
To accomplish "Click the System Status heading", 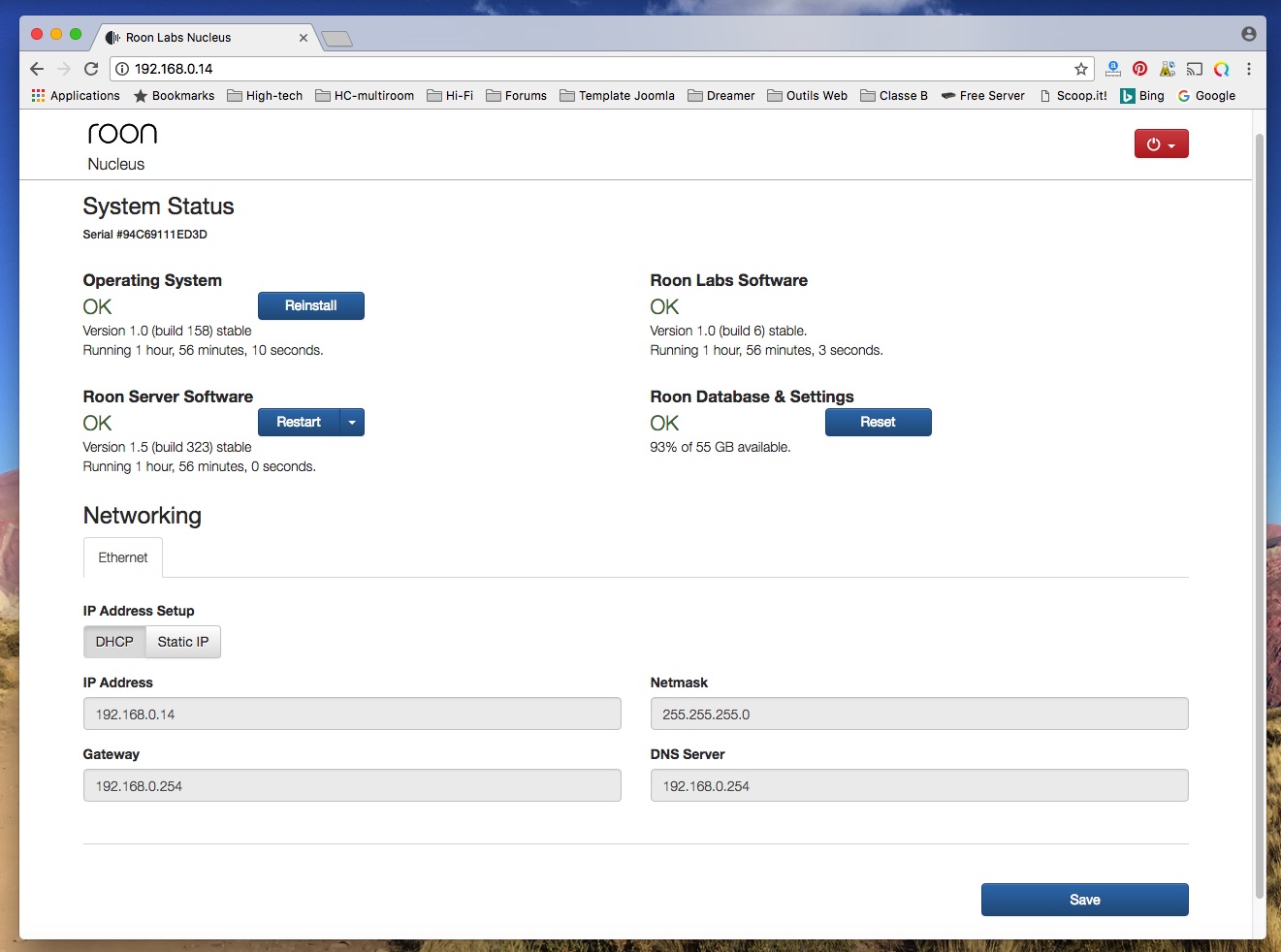I will coord(159,206).
